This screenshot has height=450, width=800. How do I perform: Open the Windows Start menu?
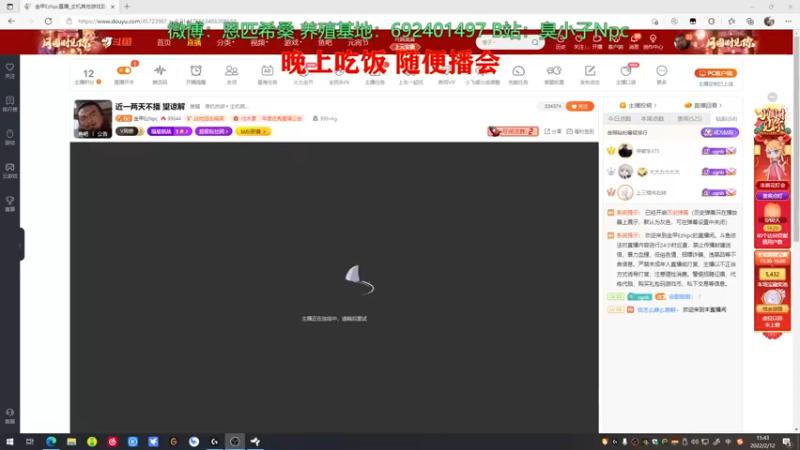[x=10, y=442]
